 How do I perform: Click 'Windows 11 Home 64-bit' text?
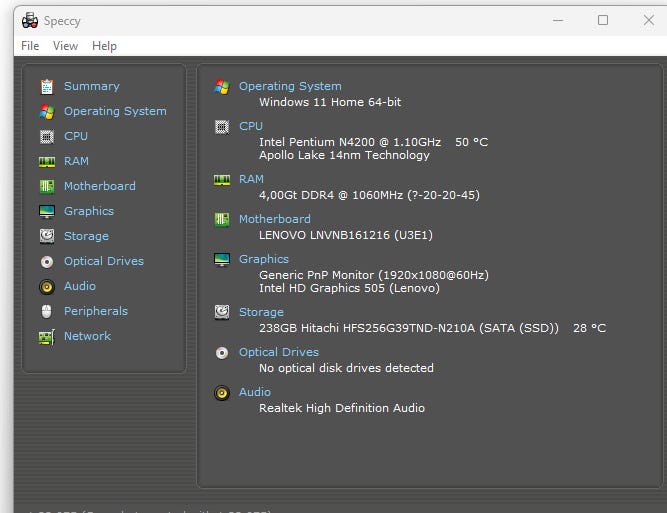tap(330, 102)
